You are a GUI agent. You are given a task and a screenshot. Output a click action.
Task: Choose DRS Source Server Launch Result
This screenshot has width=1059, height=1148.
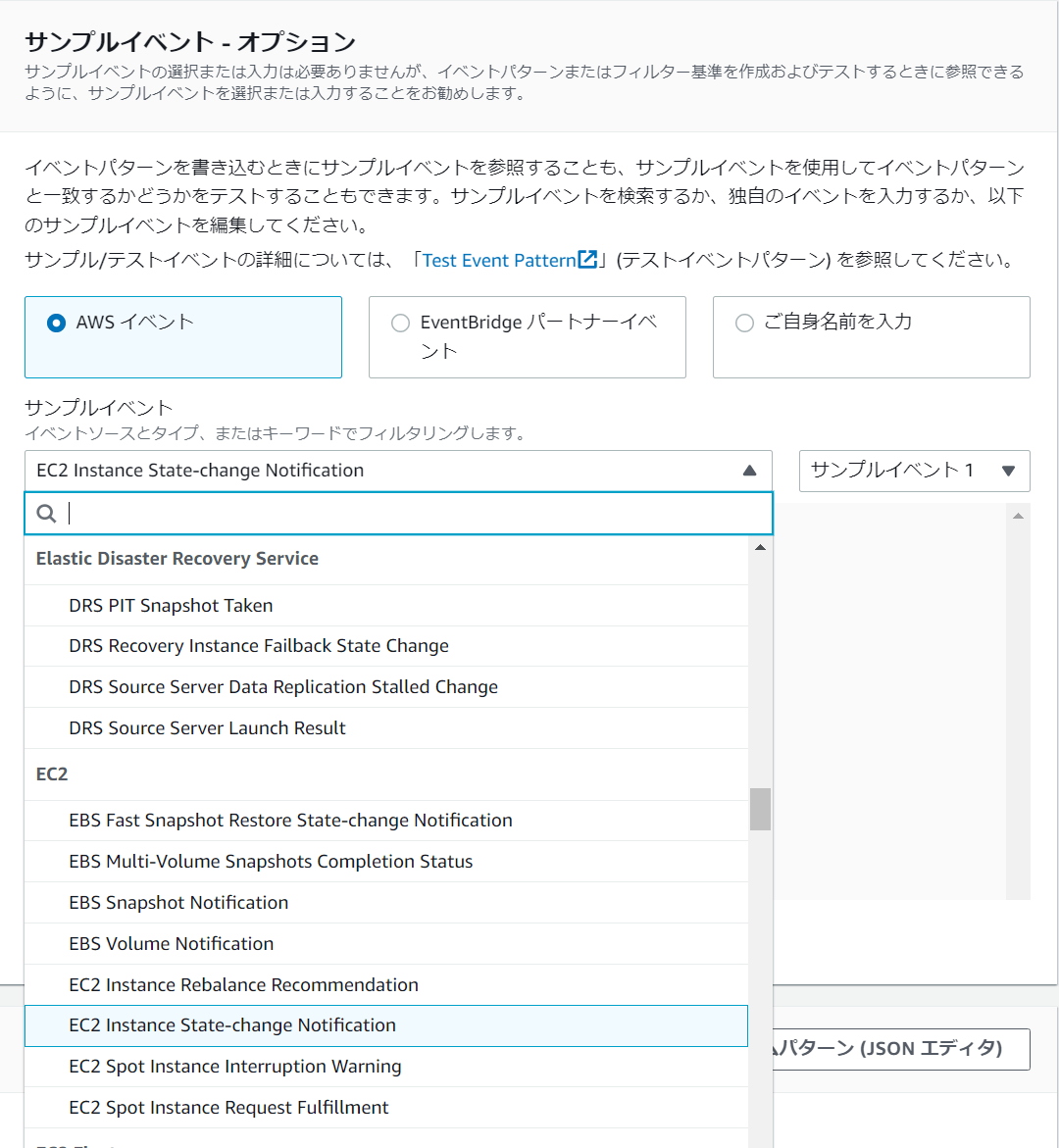pyautogui.click(x=386, y=727)
